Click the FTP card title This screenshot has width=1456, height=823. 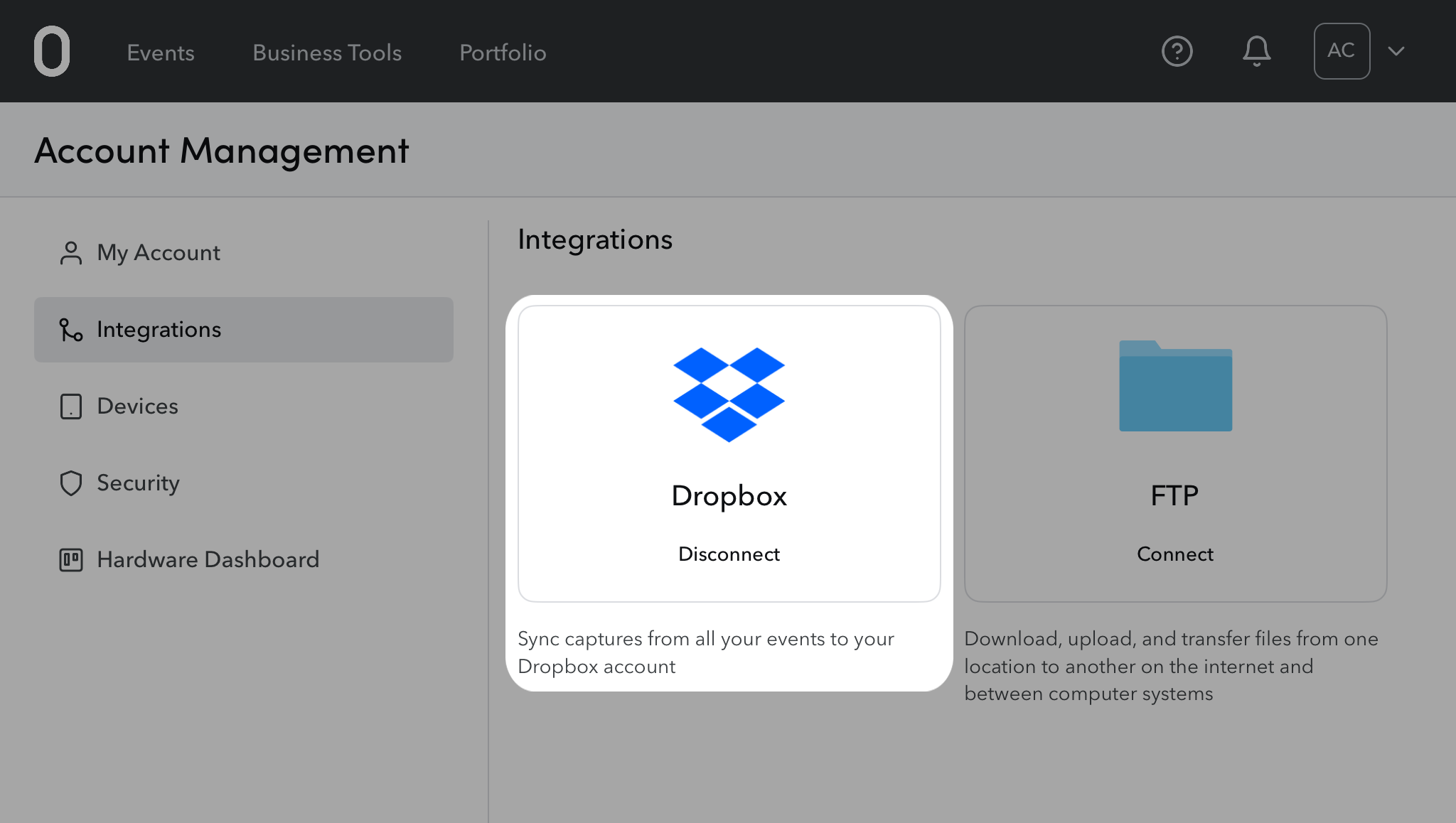(1175, 495)
